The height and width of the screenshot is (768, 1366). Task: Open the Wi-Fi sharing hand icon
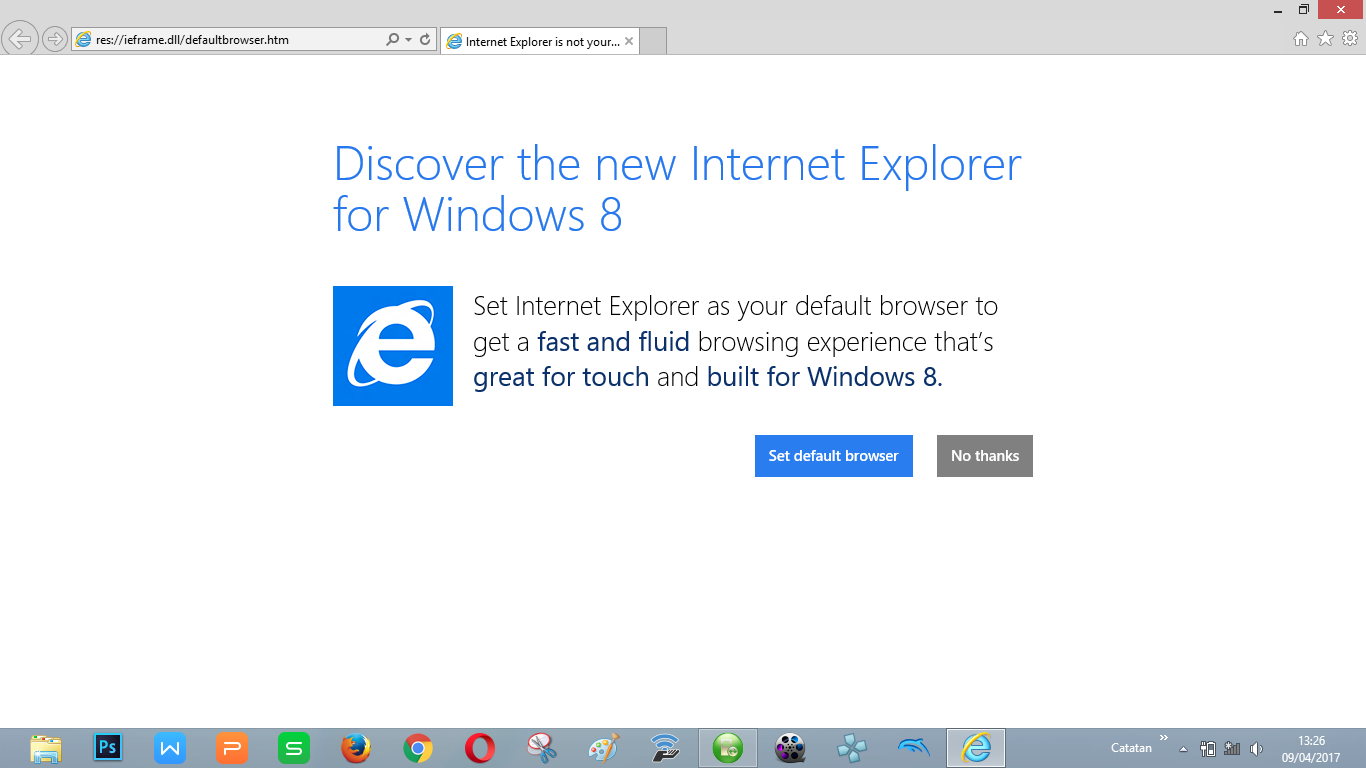pyautogui.click(x=666, y=748)
